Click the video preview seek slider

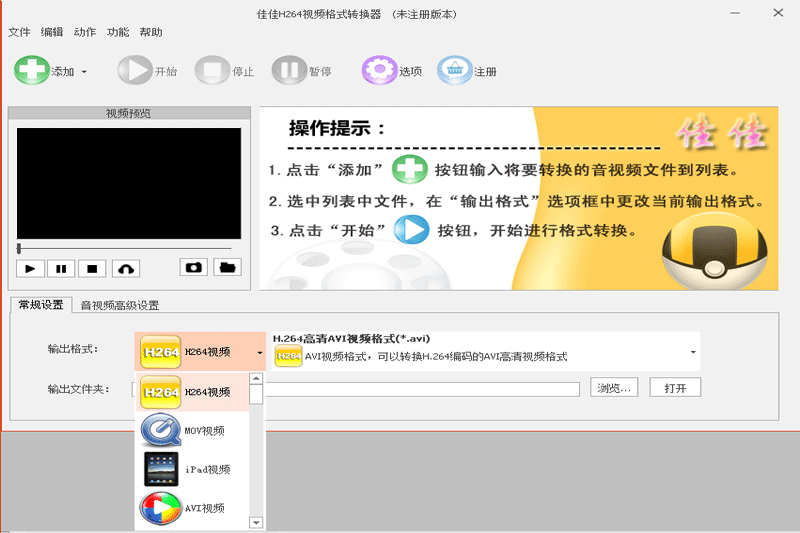(124, 248)
